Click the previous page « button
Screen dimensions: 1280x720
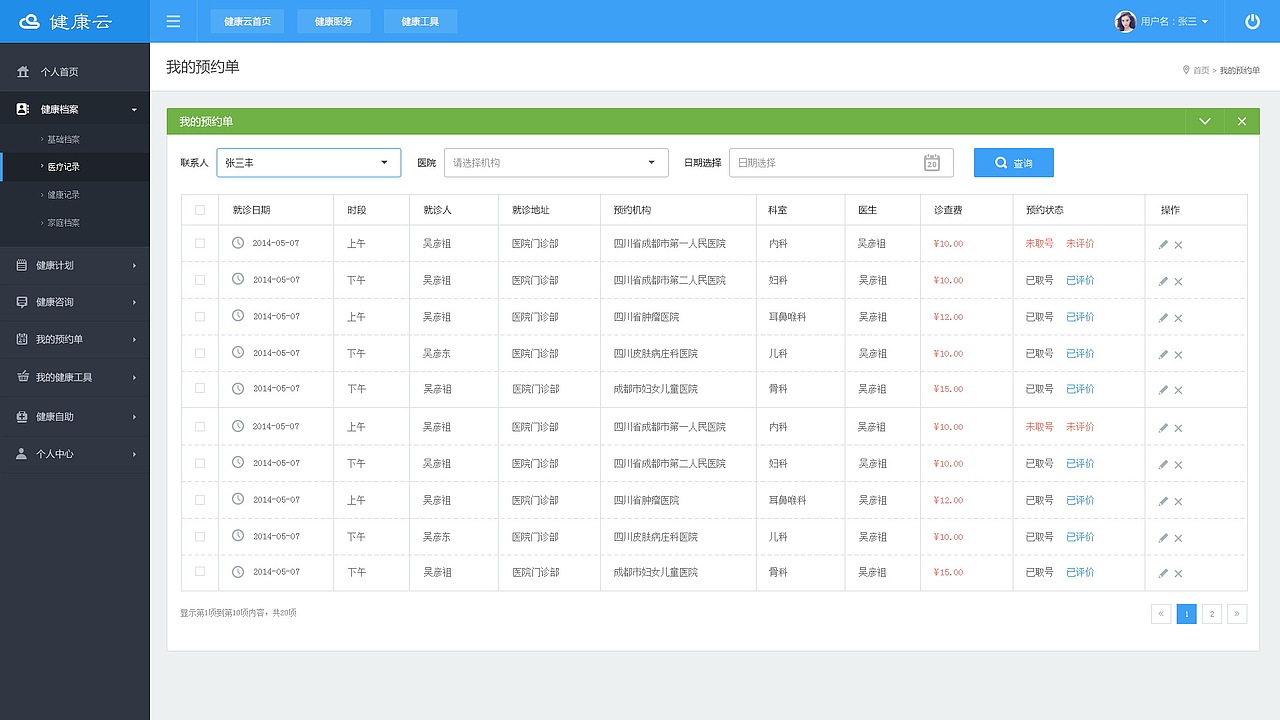(1161, 614)
